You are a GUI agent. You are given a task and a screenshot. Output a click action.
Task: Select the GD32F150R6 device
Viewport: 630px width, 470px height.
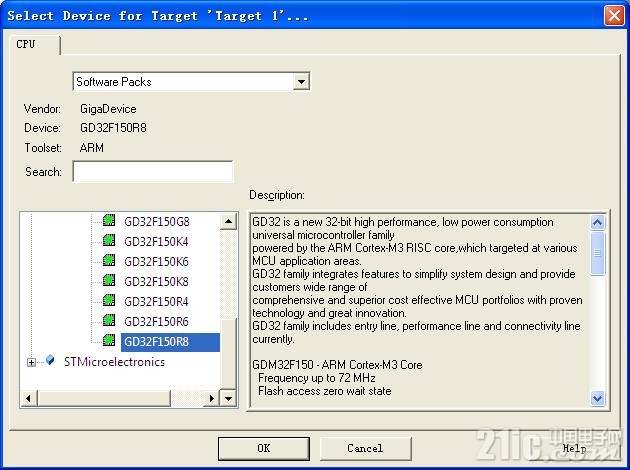coord(156,322)
